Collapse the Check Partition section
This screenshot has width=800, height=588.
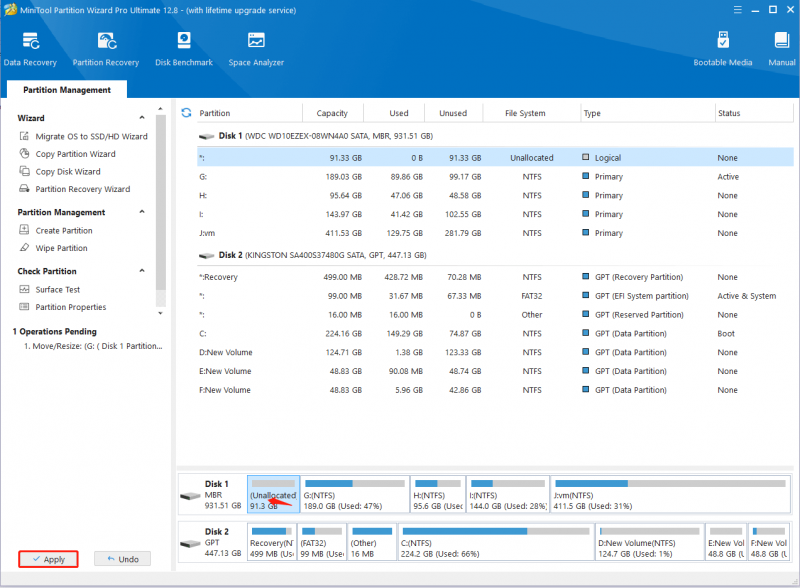(x=142, y=271)
